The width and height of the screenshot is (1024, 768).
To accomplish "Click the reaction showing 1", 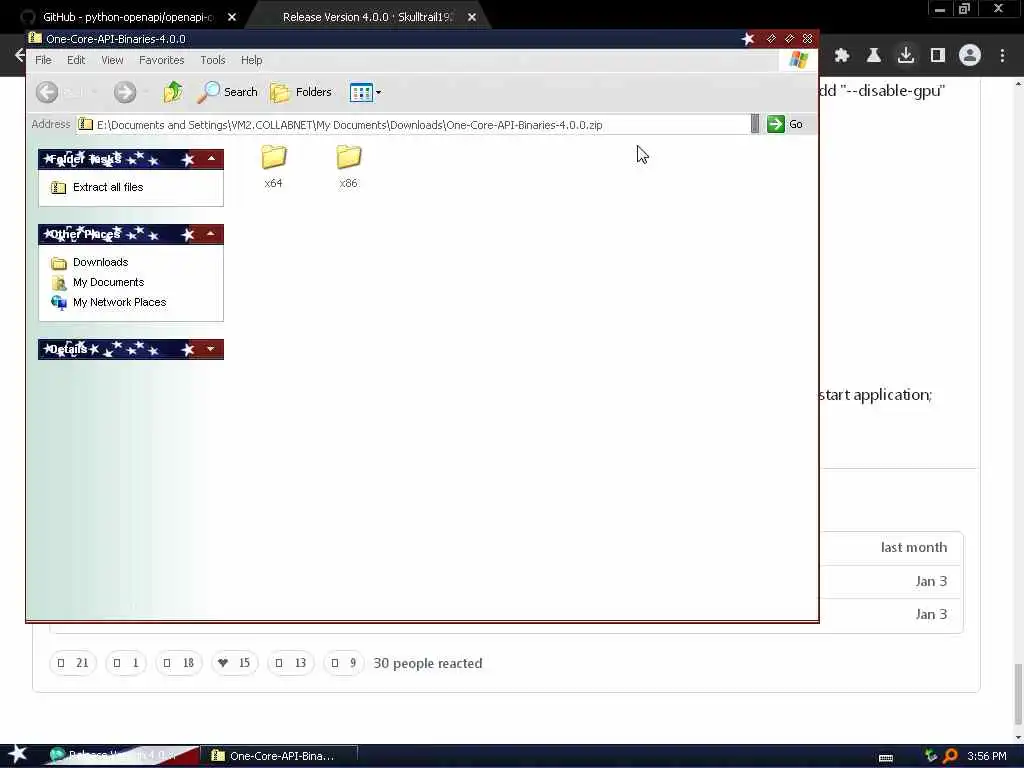I will click(126, 664).
